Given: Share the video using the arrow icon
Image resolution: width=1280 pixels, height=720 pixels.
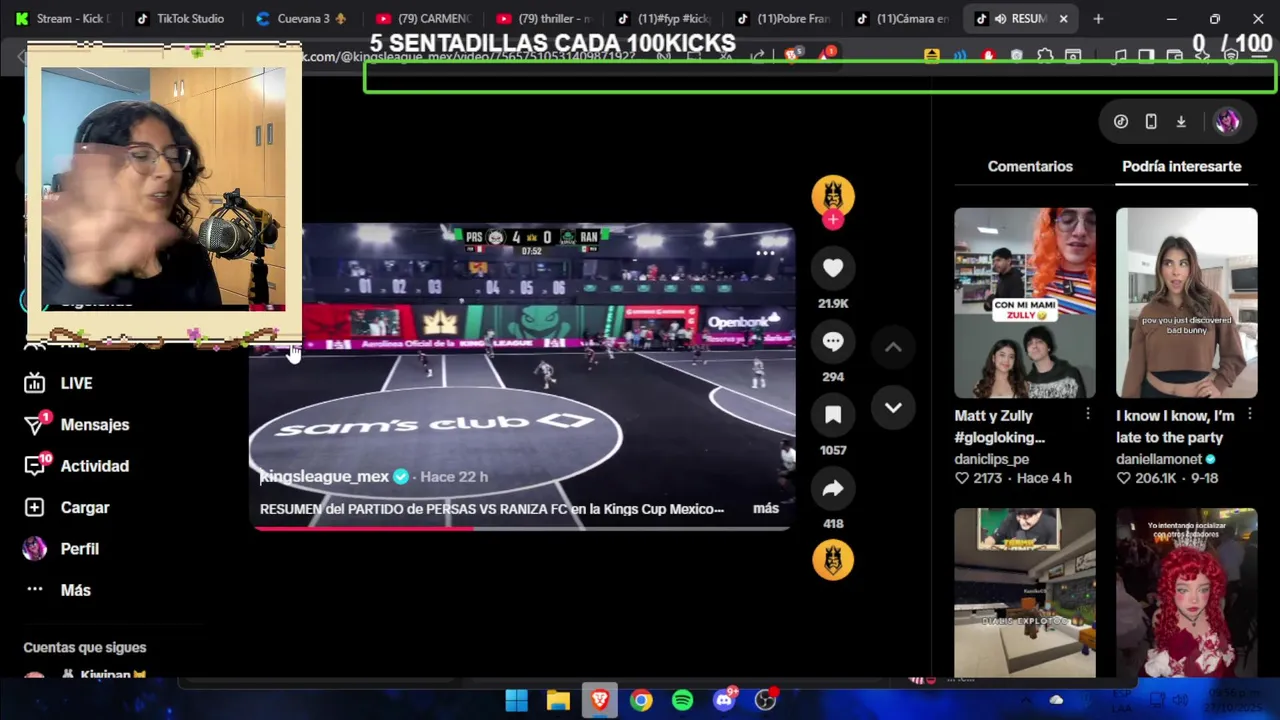Looking at the screenshot, I should pyautogui.click(x=833, y=488).
